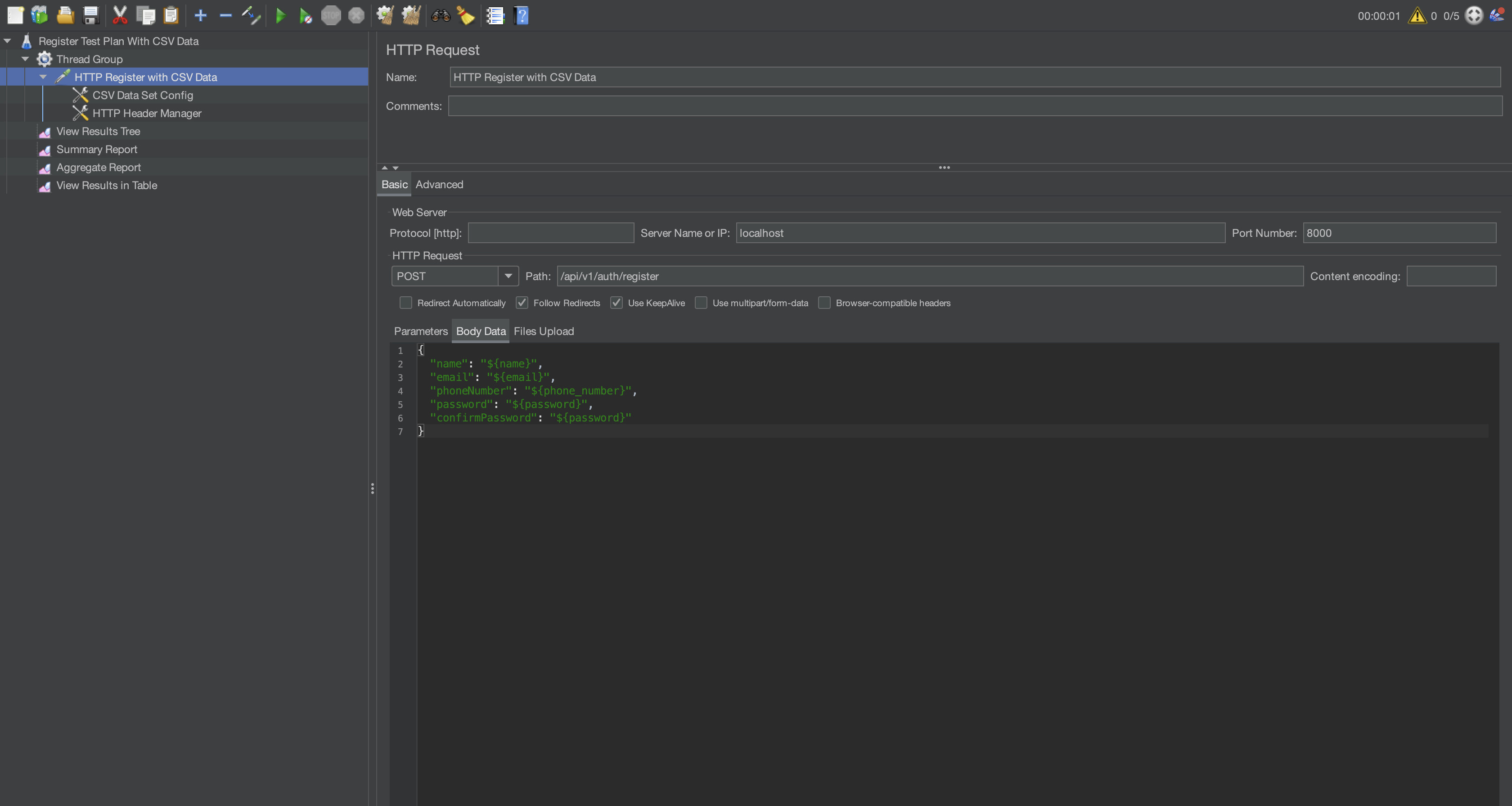Click the Clear All broom icon

(411, 16)
